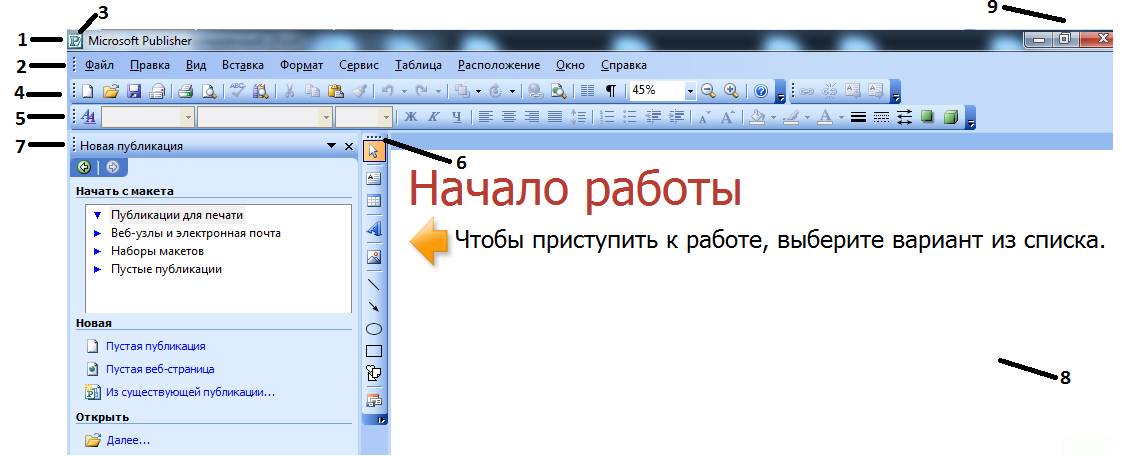
Task: Click the Line Color brush button
Action: [791, 117]
